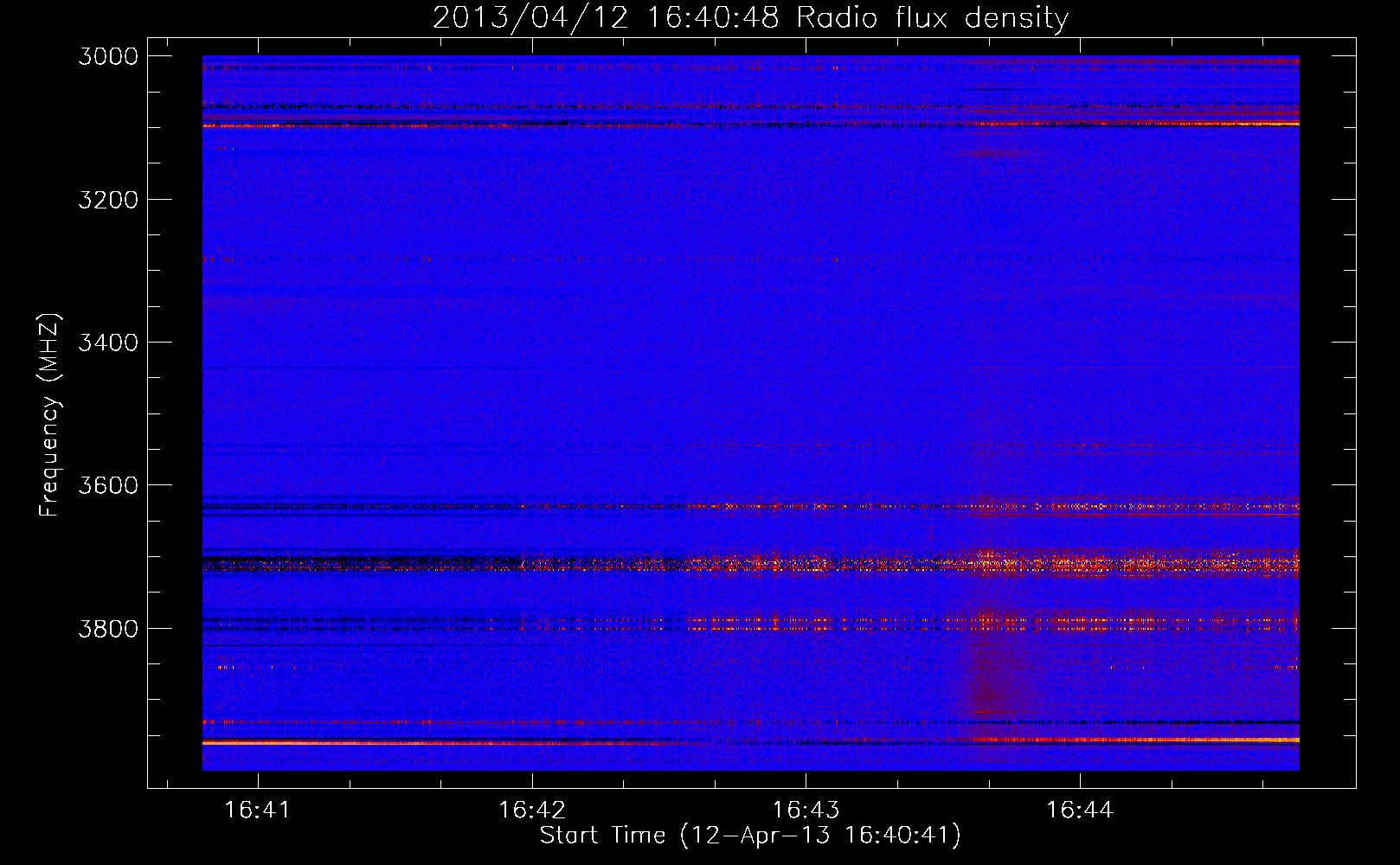
Task: Click the plot title "2013/04/12 16:40:48 Radio flux density"
Action: click(x=750, y=17)
